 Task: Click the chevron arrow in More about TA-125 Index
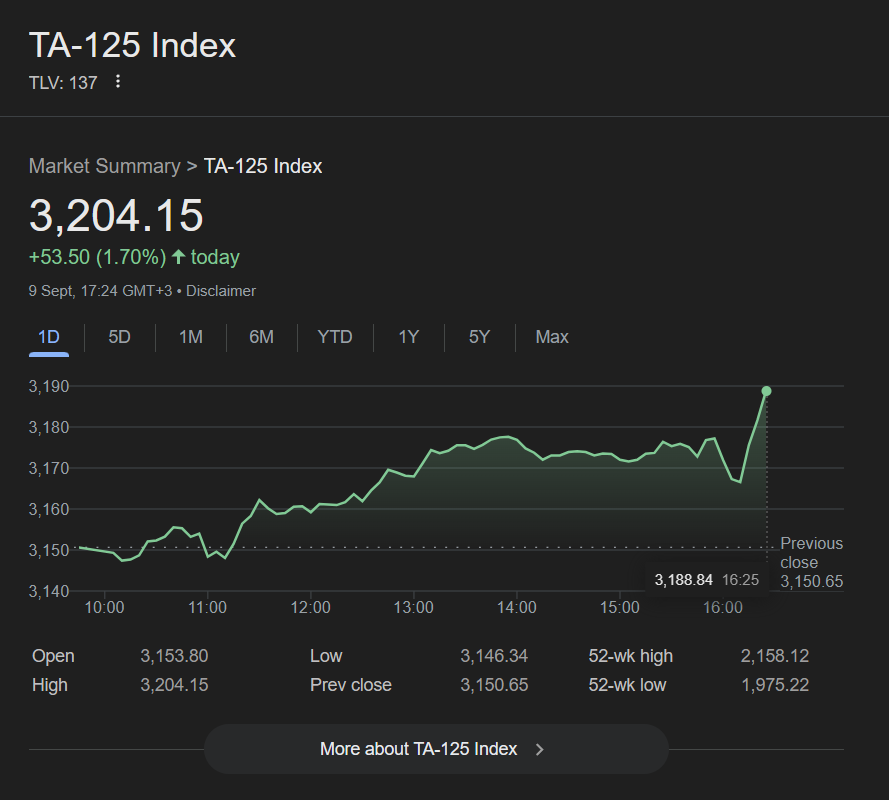click(x=540, y=749)
